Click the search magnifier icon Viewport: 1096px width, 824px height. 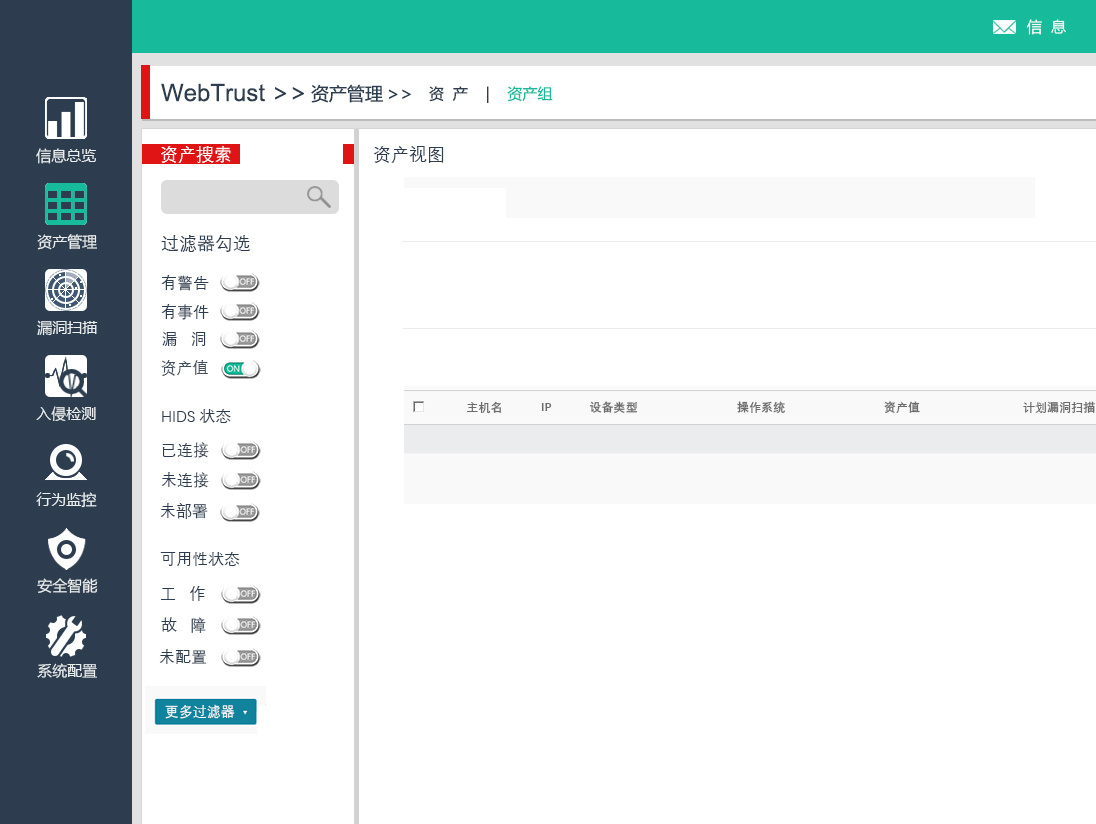pyautogui.click(x=318, y=196)
